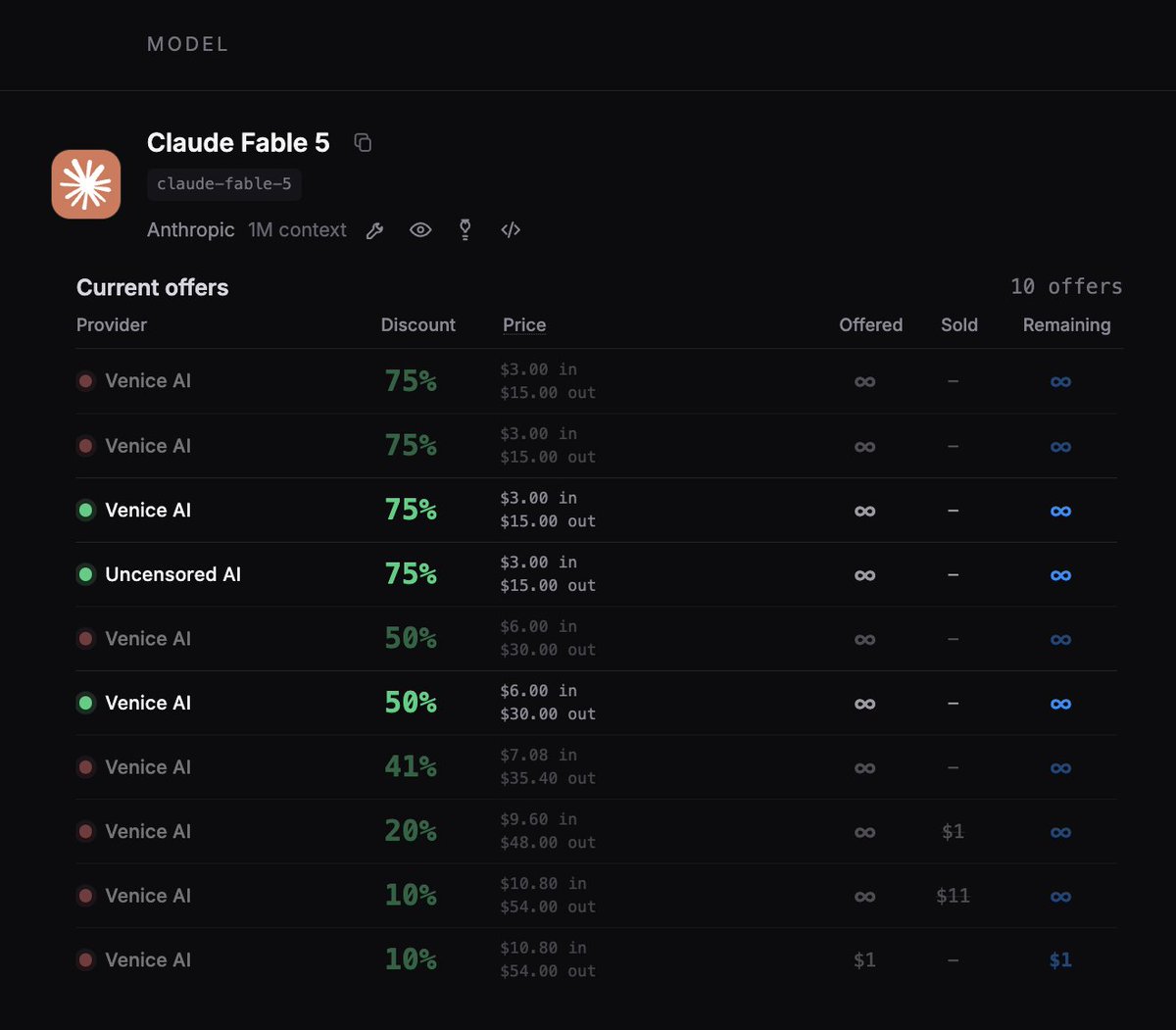1176x1030 pixels.
Task: Click the blue infinity in Uncensored AI row
Action: pos(1060,575)
